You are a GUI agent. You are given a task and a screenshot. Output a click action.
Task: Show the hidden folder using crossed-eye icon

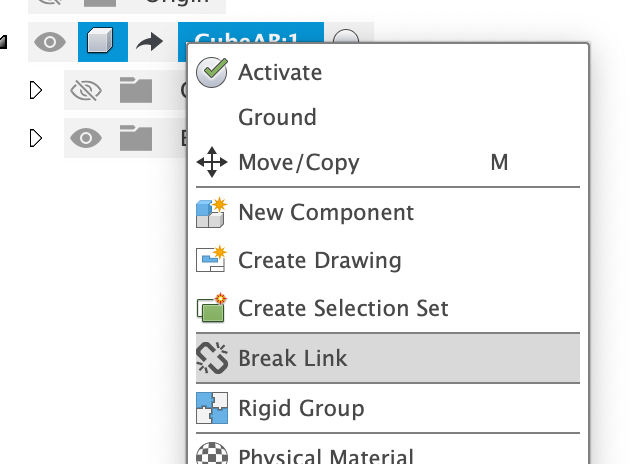click(x=87, y=91)
